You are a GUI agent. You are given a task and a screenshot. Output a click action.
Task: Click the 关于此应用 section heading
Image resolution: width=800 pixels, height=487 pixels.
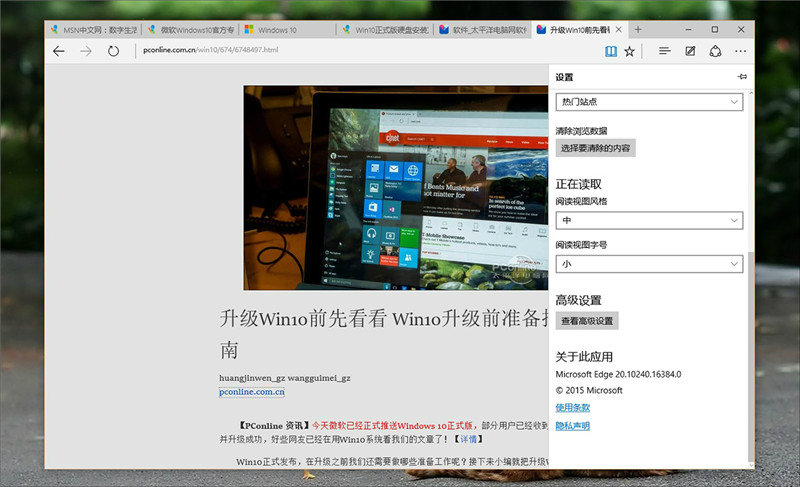coord(584,357)
